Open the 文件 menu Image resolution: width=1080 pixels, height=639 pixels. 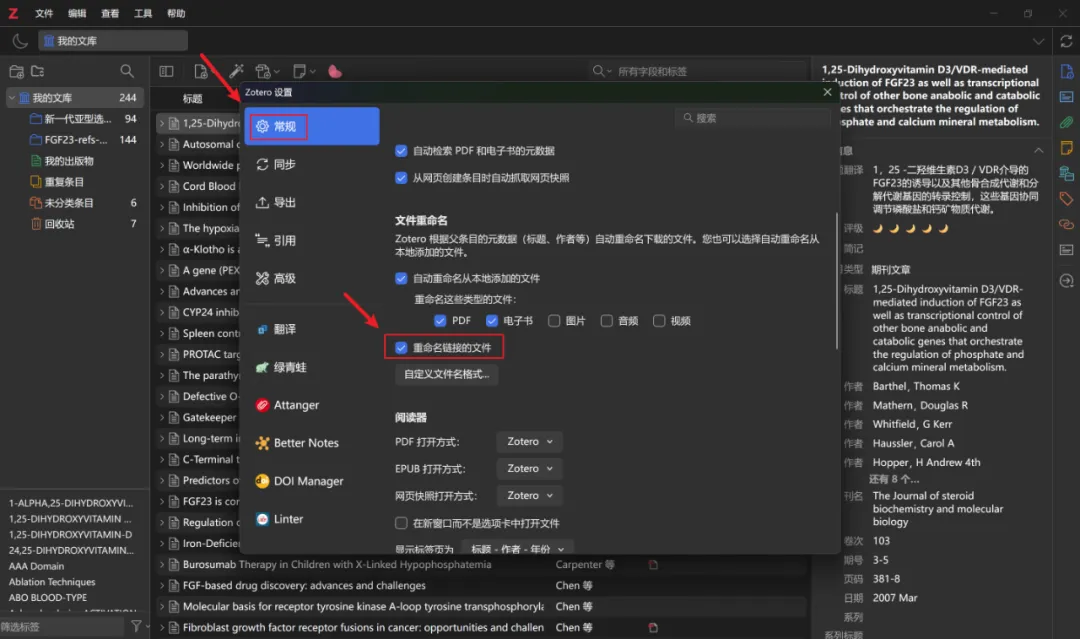pyautogui.click(x=44, y=13)
